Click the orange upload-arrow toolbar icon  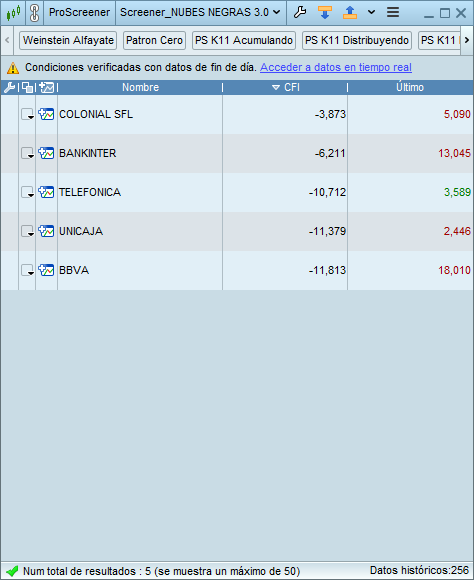350,12
